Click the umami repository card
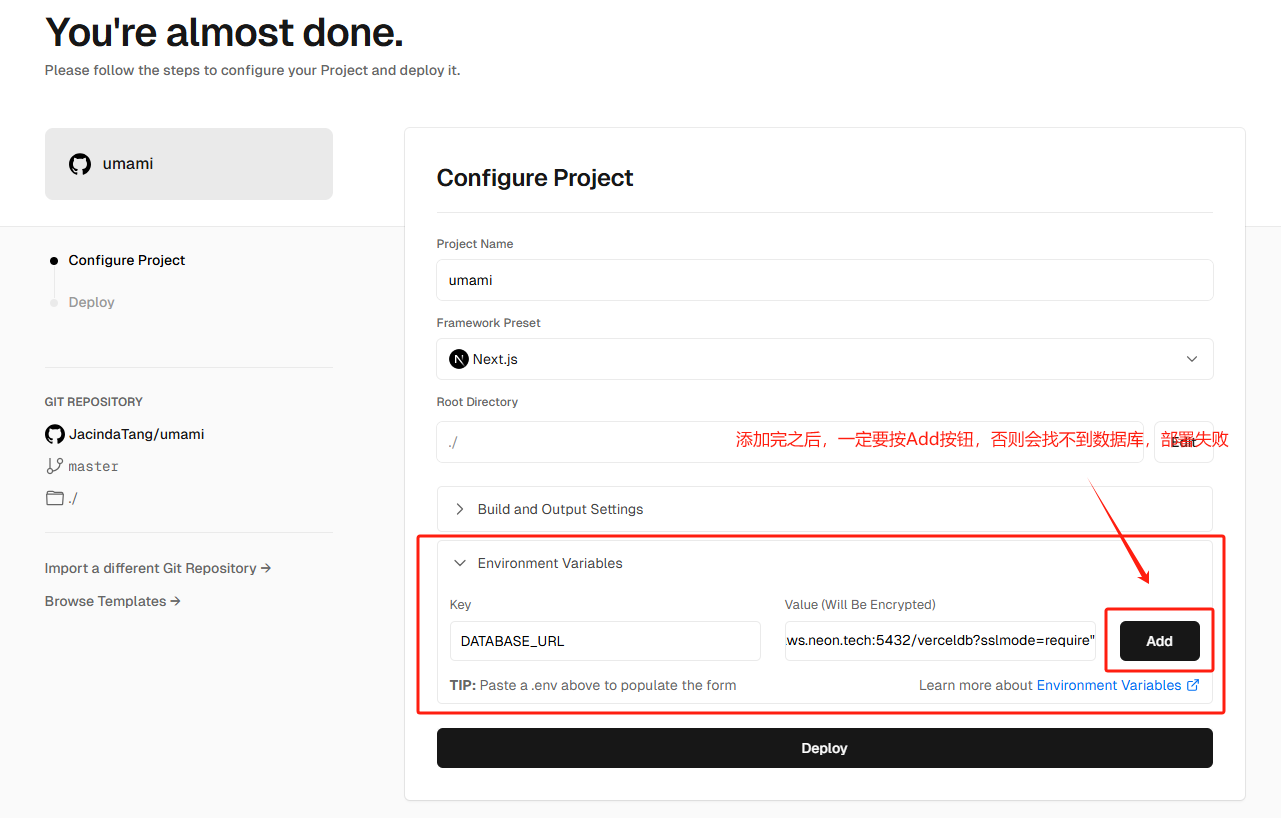The width and height of the screenshot is (1281, 818). 189,164
